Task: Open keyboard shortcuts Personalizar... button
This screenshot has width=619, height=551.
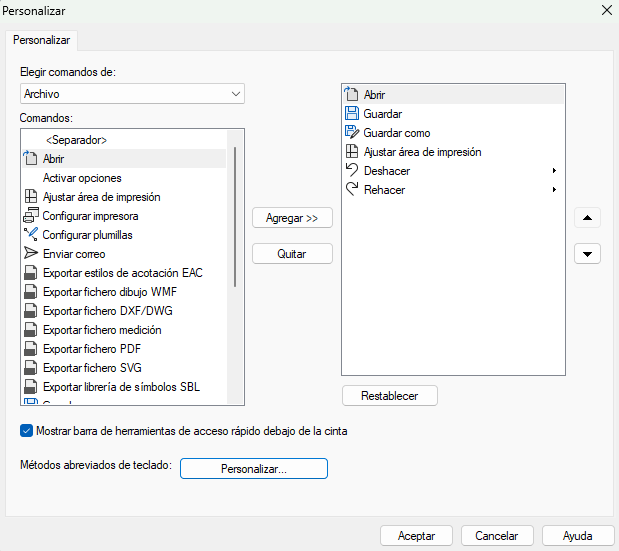Action: [254, 469]
